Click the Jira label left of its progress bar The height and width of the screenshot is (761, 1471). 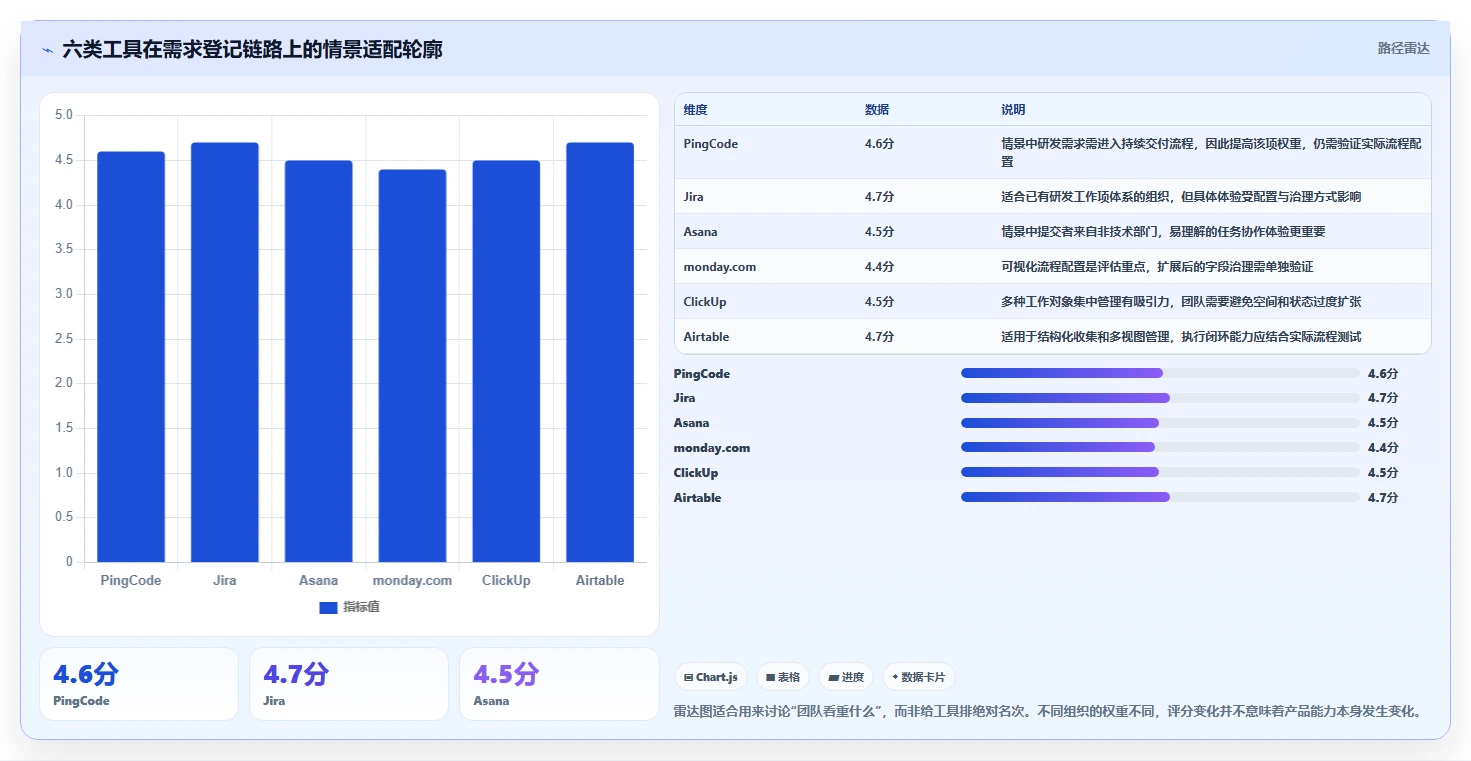point(685,398)
